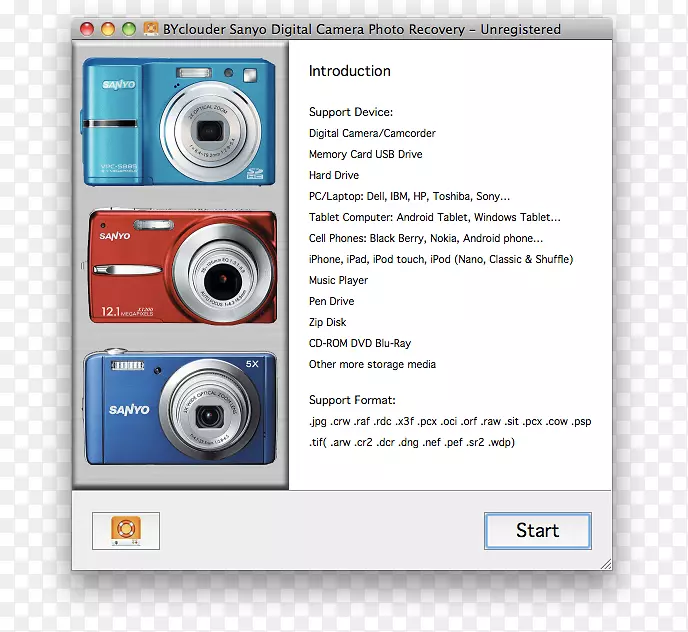
Task: Close the window with red button
Action: pos(87,29)
